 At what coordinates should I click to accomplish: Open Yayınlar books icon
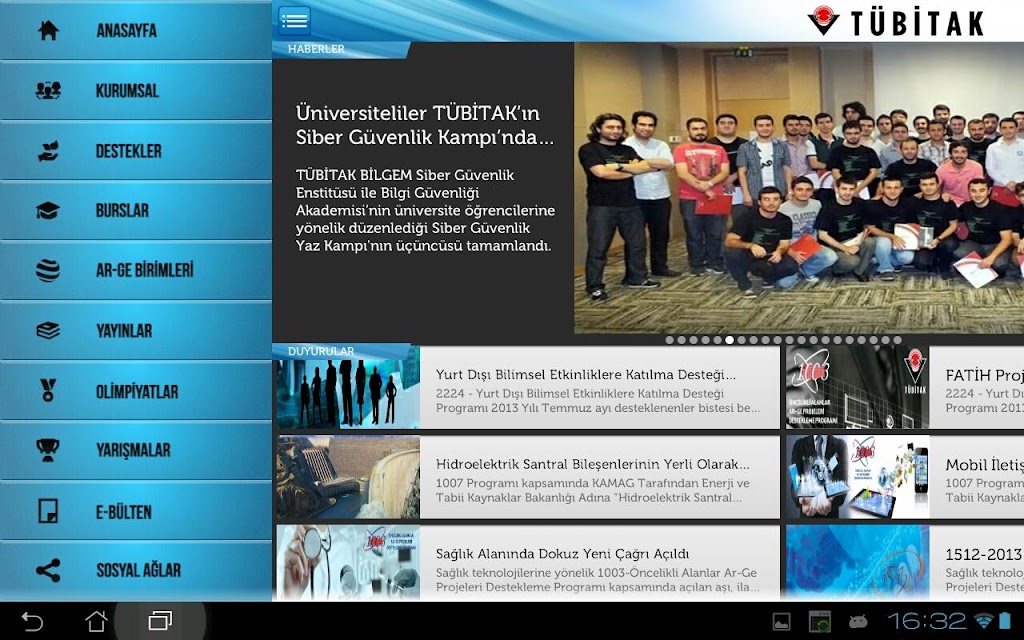[48, 330]
